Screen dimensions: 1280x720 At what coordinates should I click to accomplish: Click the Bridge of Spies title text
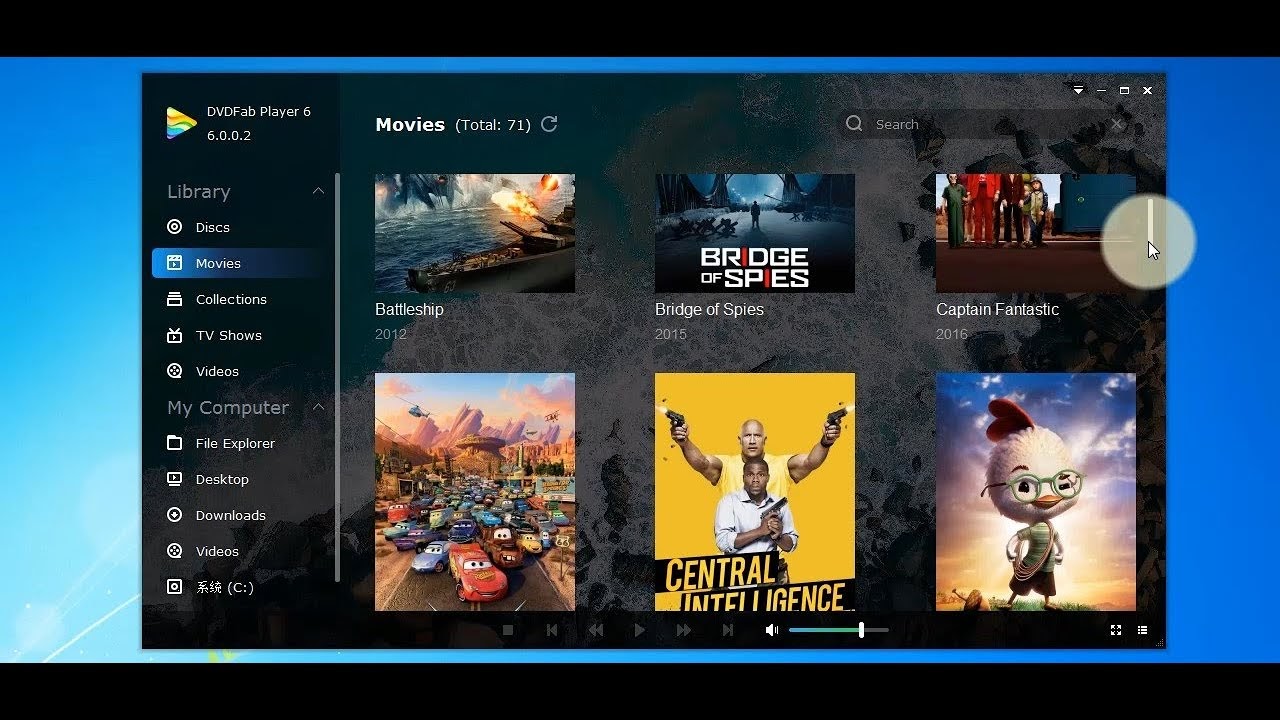point(709,310)
